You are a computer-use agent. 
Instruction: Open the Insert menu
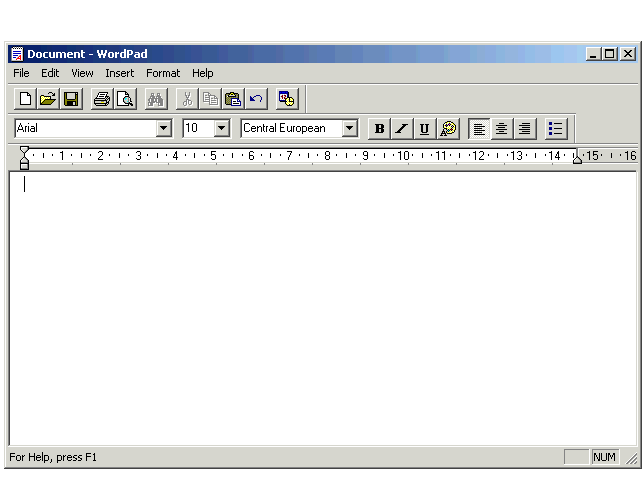(x=120, y=73)
